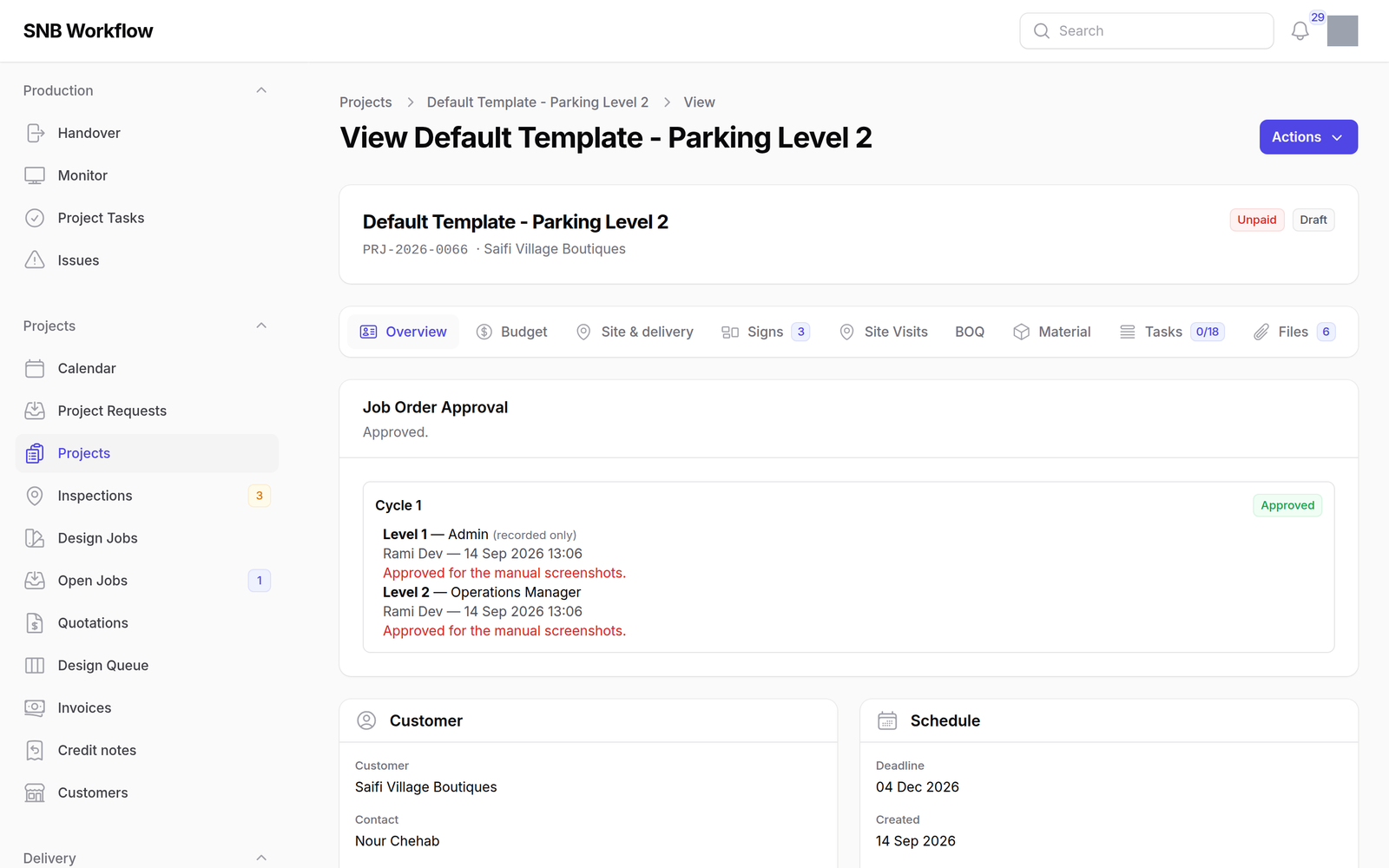1389x868 pixels.
Task: Open the Actions dropdown menu
Action: pos(1308,137)
